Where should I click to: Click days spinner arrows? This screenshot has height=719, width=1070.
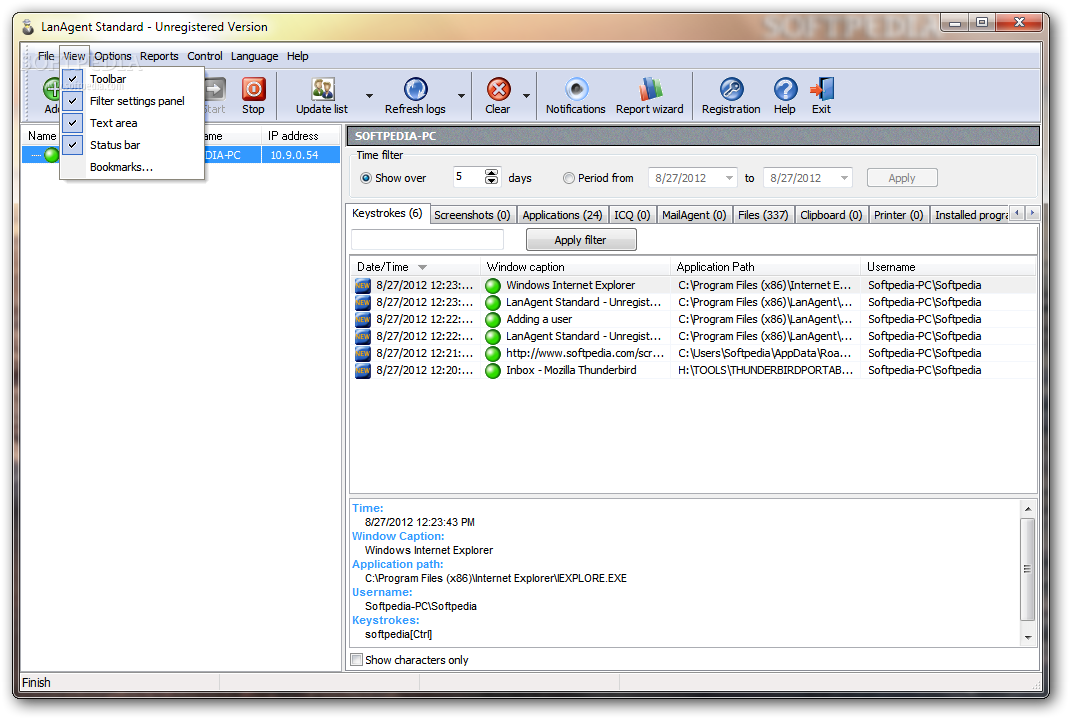pyautogui.click(x=491, y=177)
